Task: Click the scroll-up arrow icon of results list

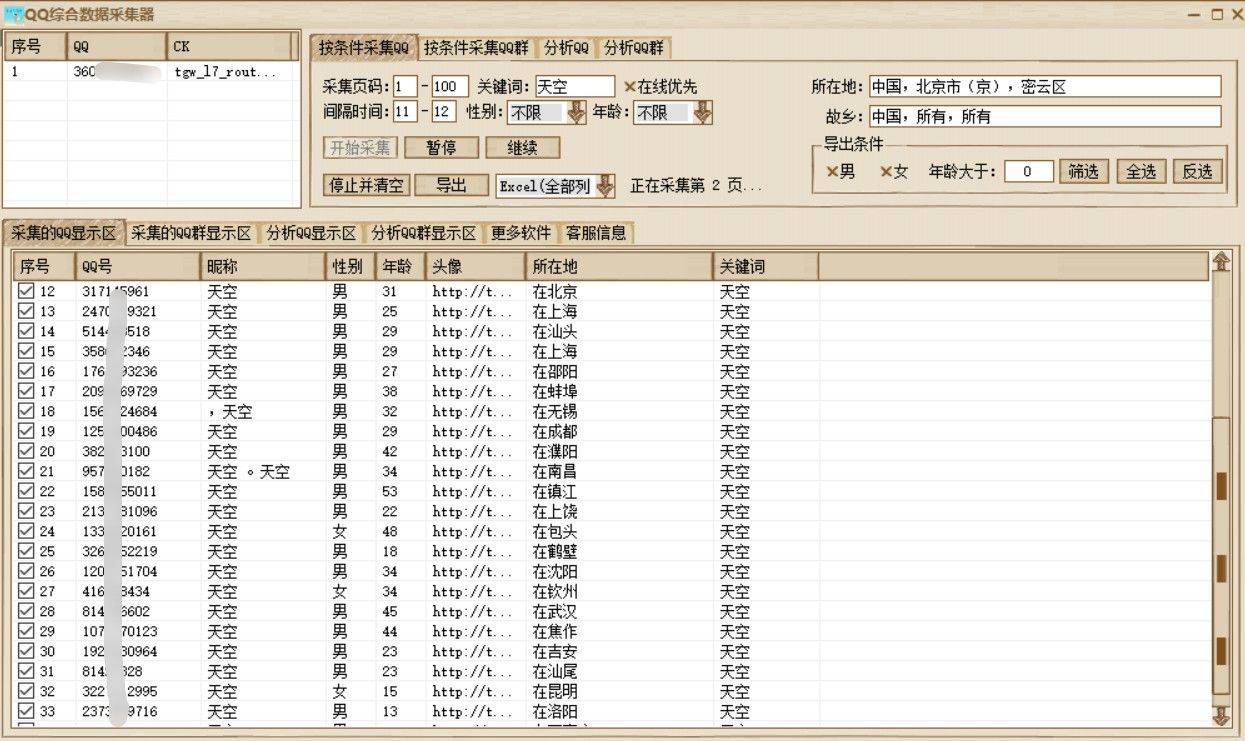Action: (x=1220, y=263)
